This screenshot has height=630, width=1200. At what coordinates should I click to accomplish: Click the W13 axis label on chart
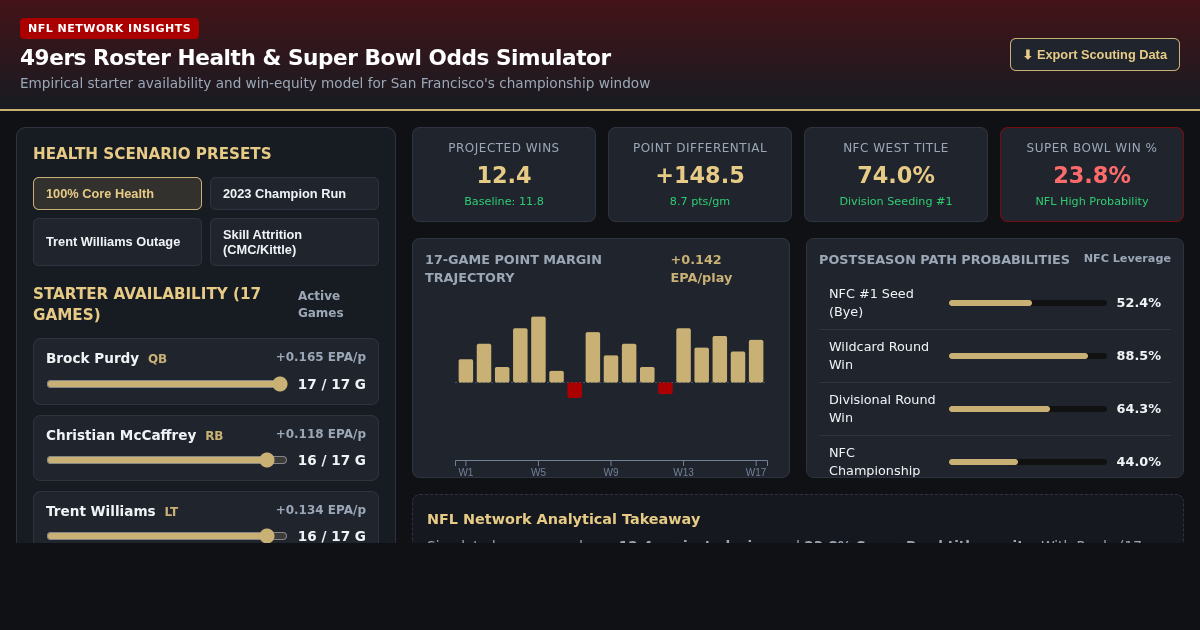coord(683,472)
